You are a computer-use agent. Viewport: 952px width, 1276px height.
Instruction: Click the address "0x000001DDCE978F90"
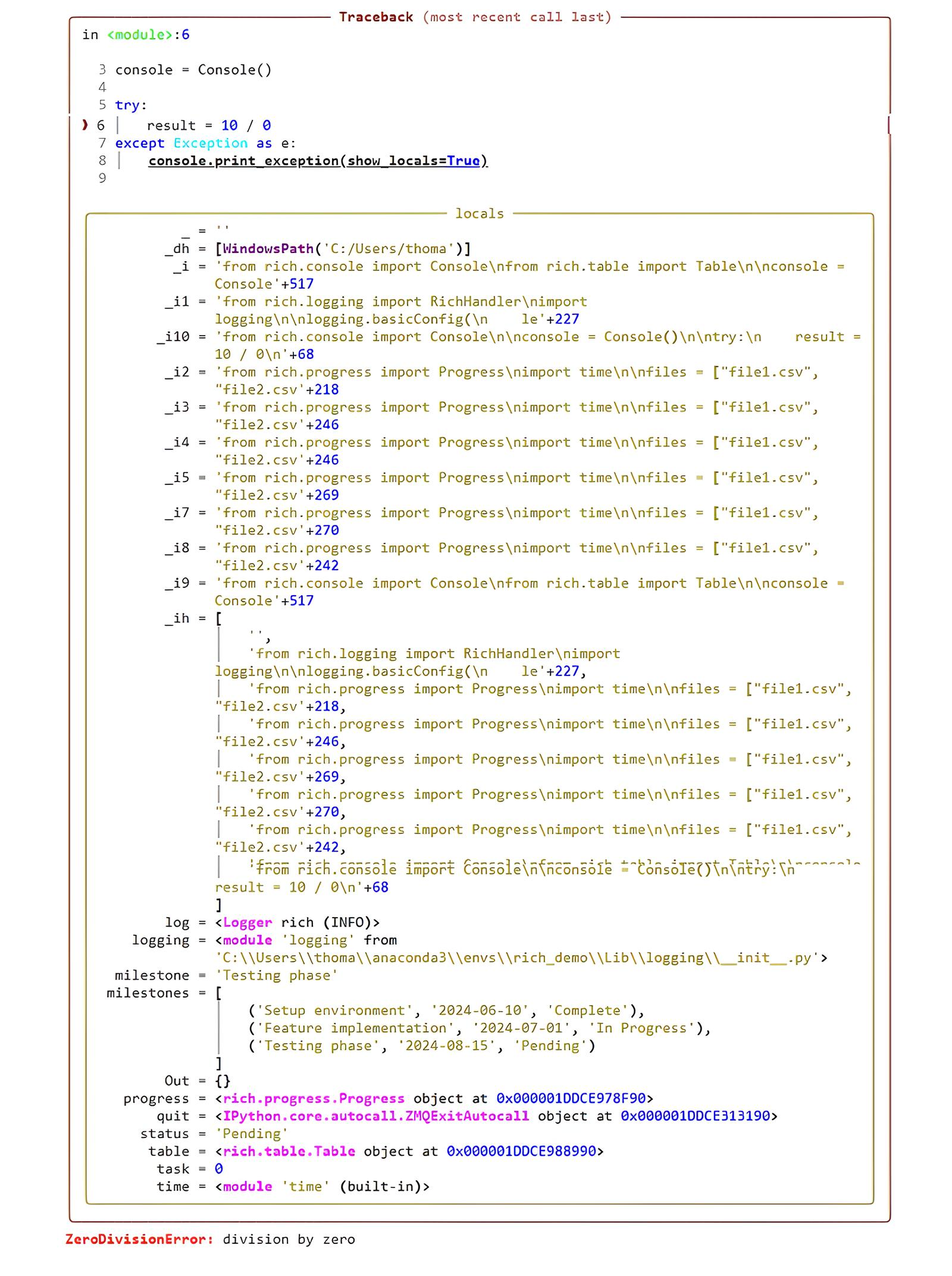click(x=571, y=1099)
